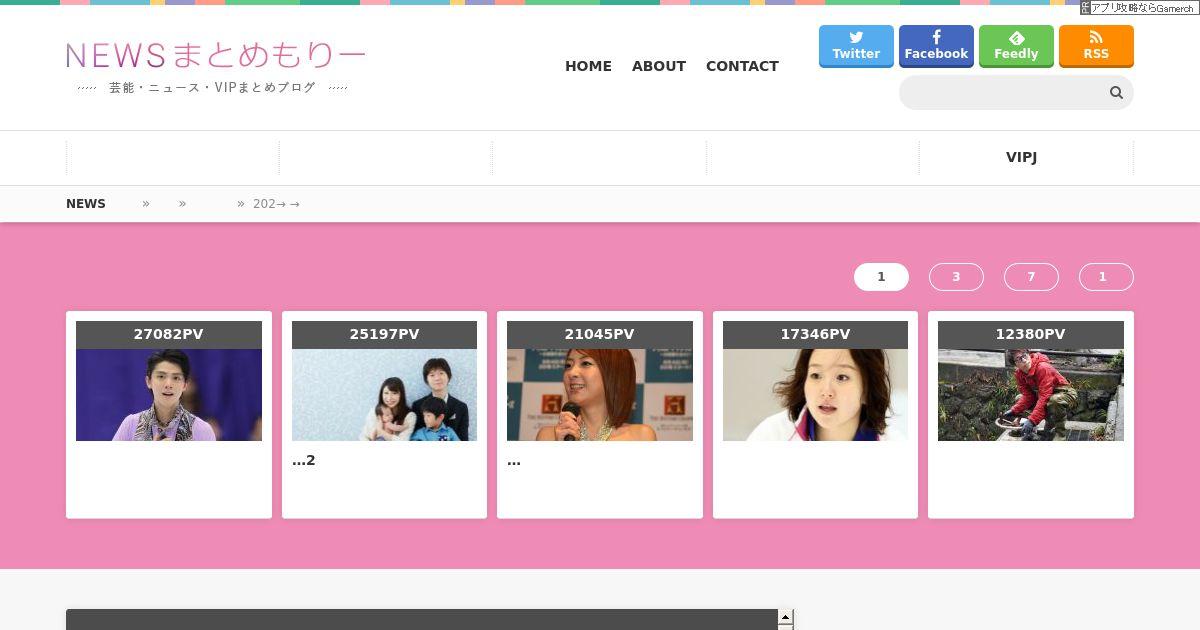This screenshot has height=630, width=1200.
Task: Open the 25197PV family photo article
Action: click(384, 395)
